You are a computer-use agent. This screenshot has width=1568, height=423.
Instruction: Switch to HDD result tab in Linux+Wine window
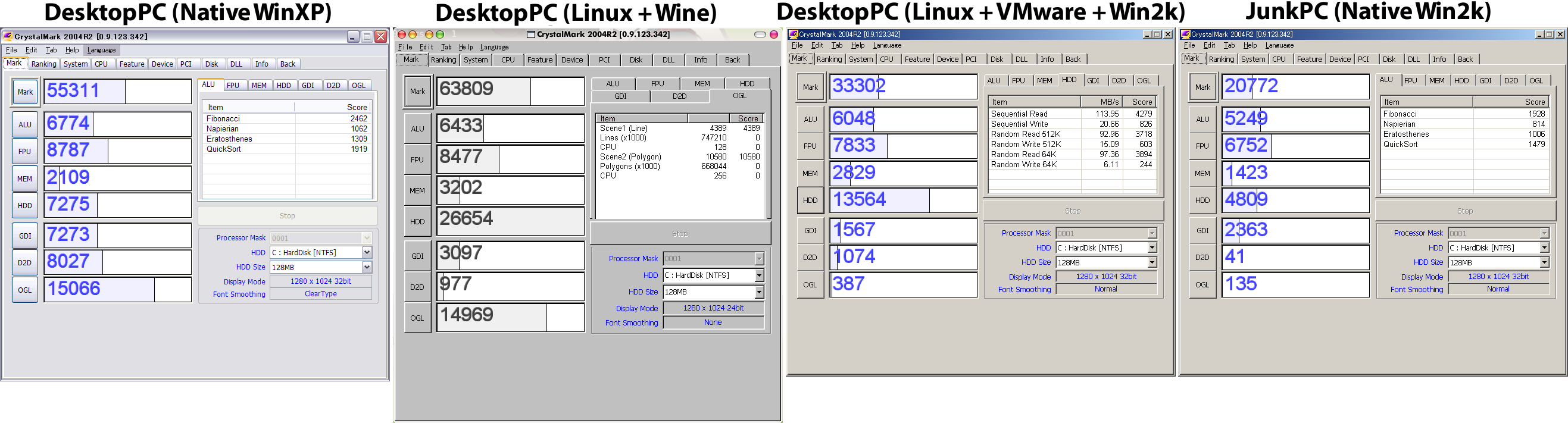pos(747,83)
